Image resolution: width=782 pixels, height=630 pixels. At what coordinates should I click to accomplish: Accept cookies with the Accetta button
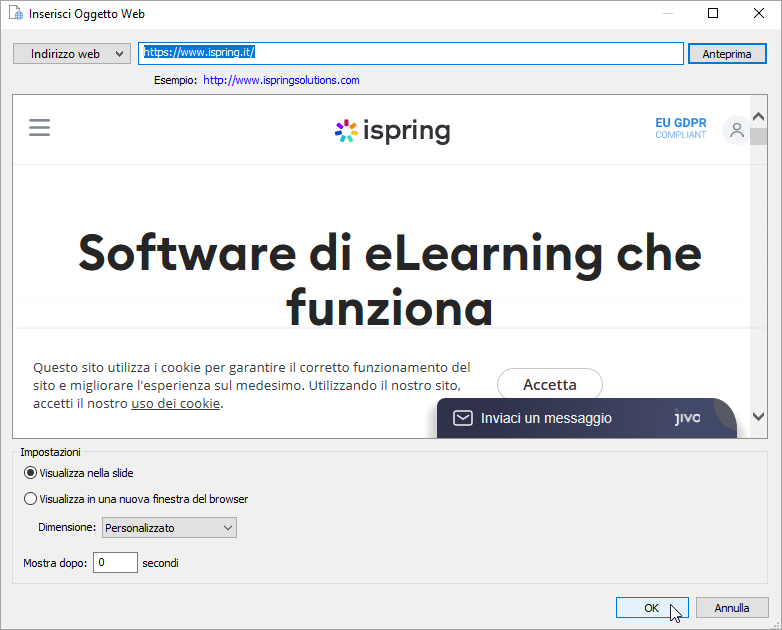[x=549, y=384]
